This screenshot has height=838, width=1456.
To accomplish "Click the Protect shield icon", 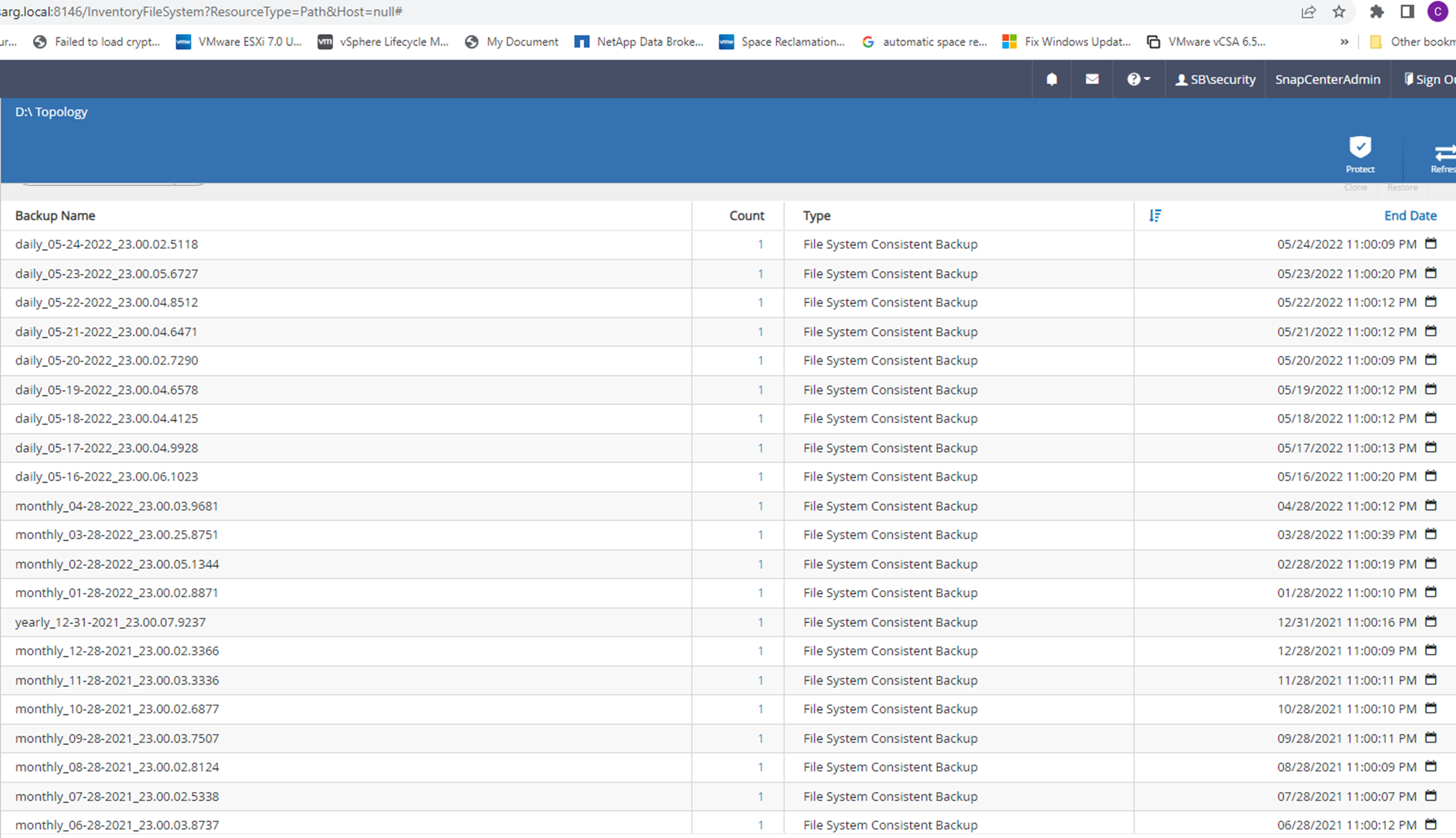I will 1360,148.
